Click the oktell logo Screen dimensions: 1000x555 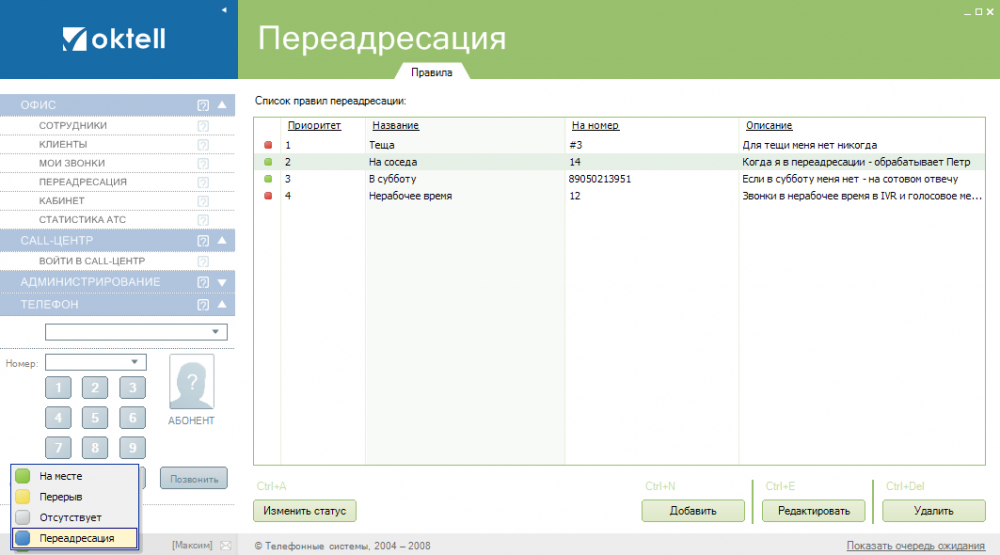[x=114, y=39]
